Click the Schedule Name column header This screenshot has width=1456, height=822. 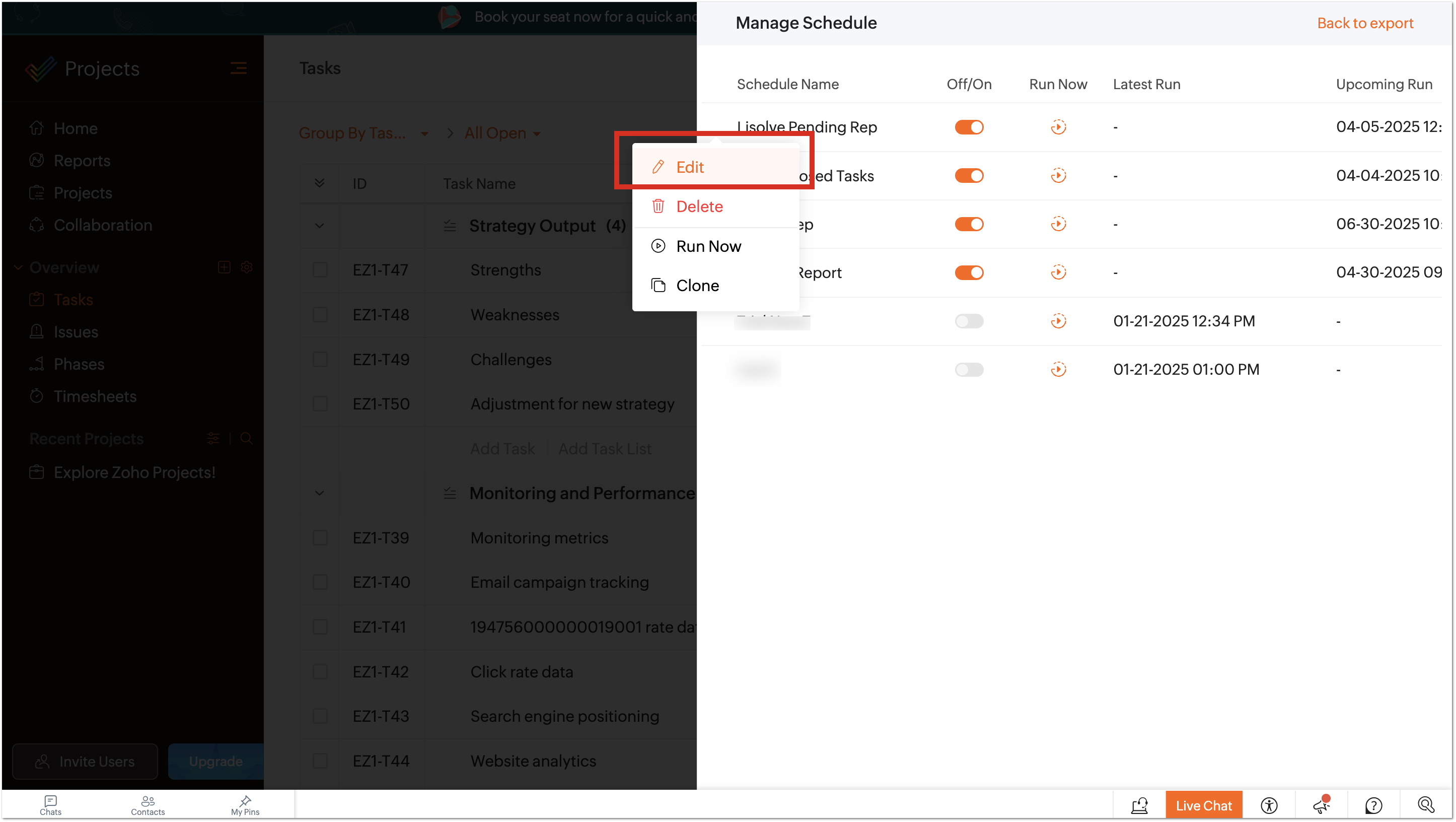click(x=787, y=84)
